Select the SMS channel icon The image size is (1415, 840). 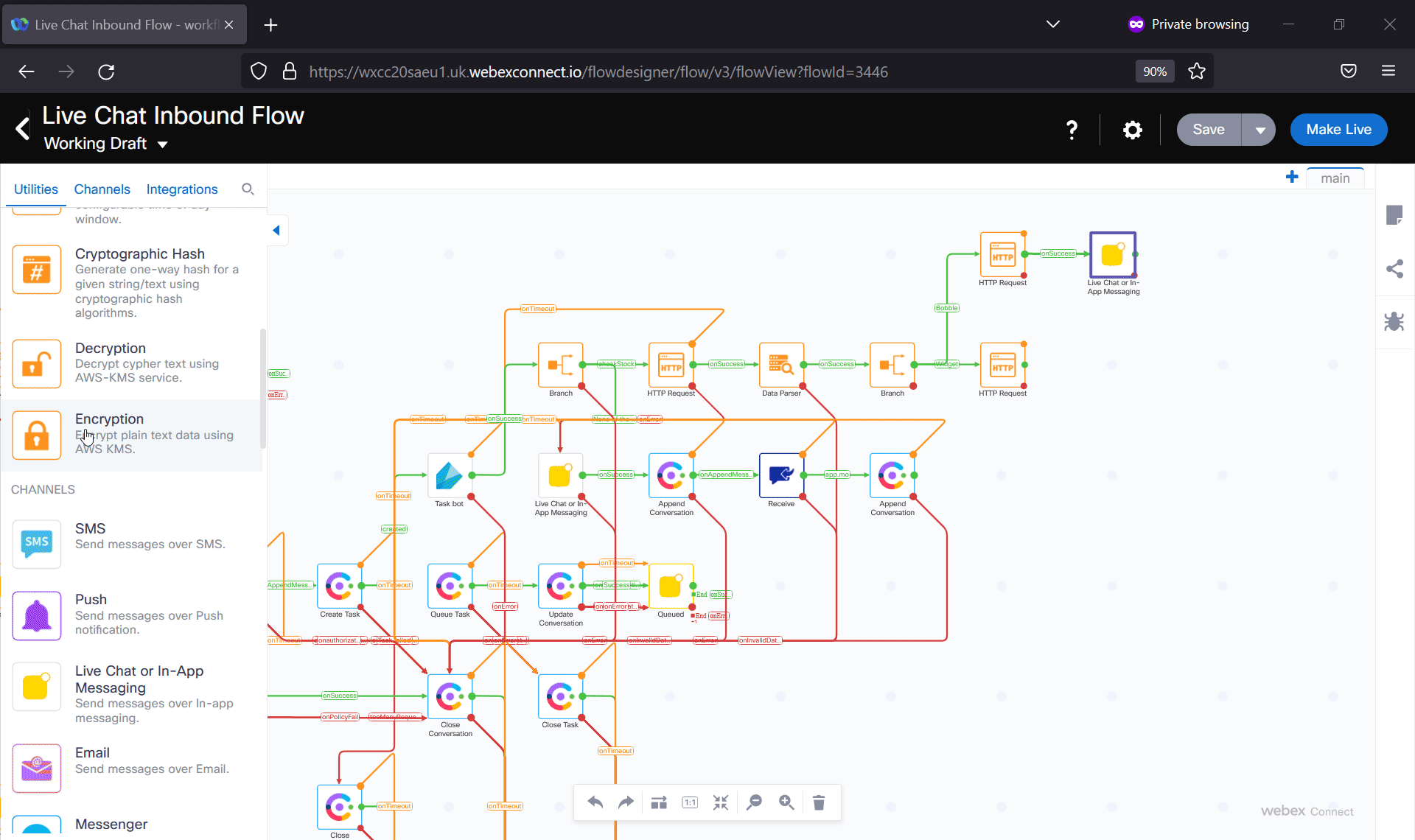pos(37,543)
